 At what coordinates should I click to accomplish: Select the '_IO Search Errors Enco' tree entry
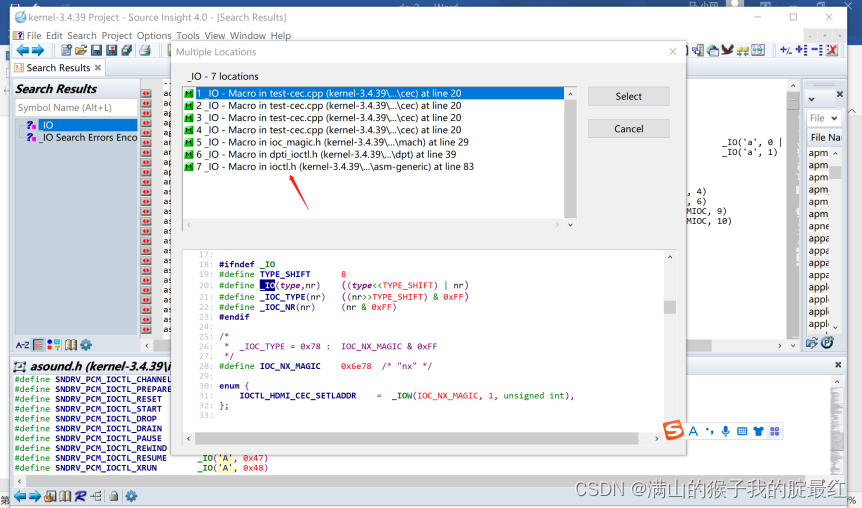(88, 137)
